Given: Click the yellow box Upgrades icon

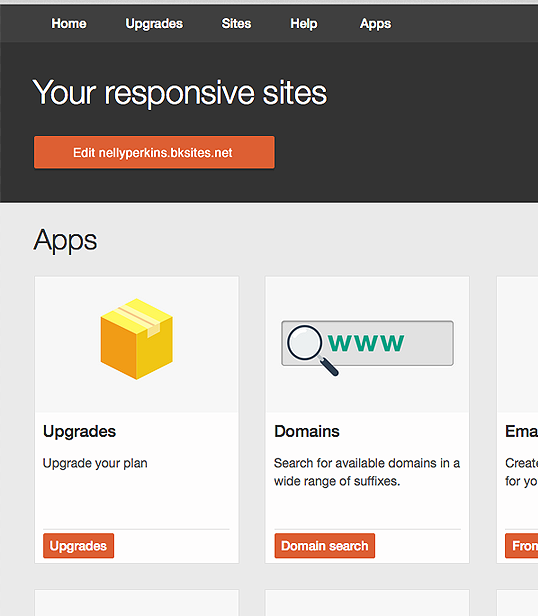Looking at the screenshot, I should pos(136,339).
